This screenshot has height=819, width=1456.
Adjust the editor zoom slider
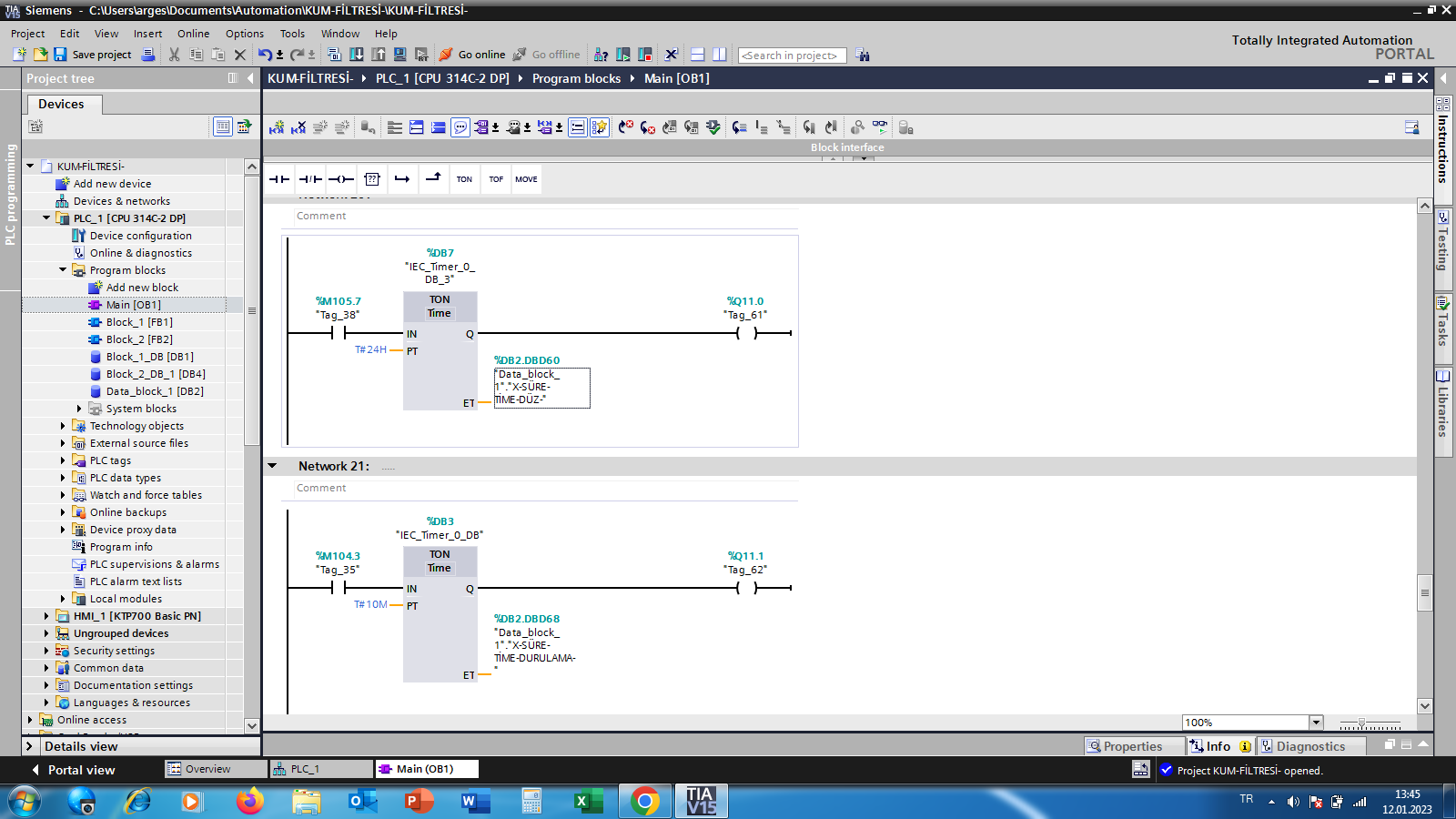tap(1361, 723)
